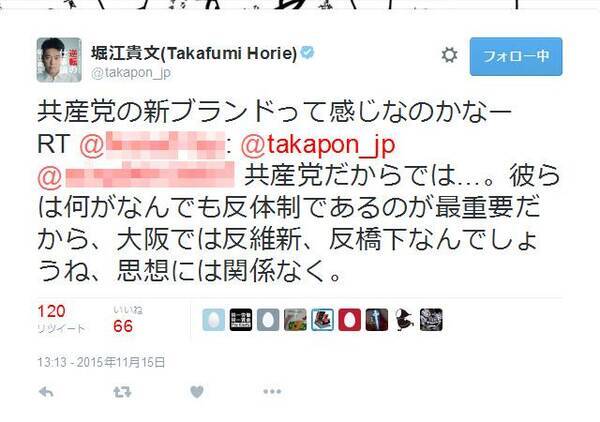View the 66 いいね likes count
The image size is (600, 422).
pos(123,326)
